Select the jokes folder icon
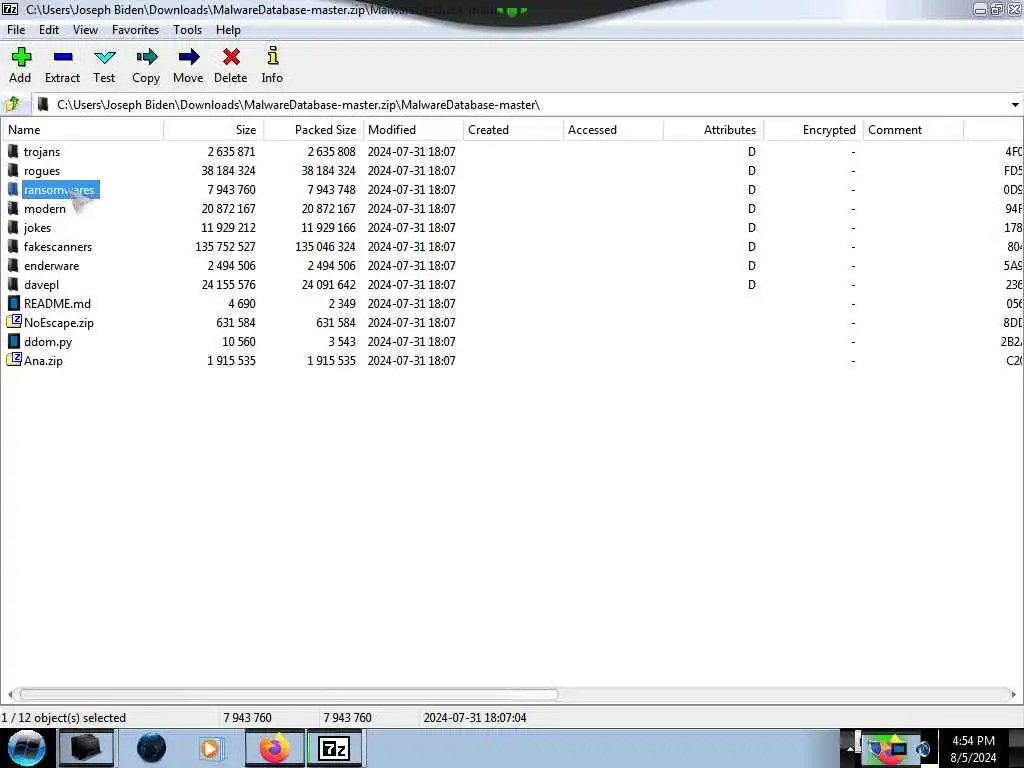Viewport: 1024px width, 768px height. coord(13,227)
